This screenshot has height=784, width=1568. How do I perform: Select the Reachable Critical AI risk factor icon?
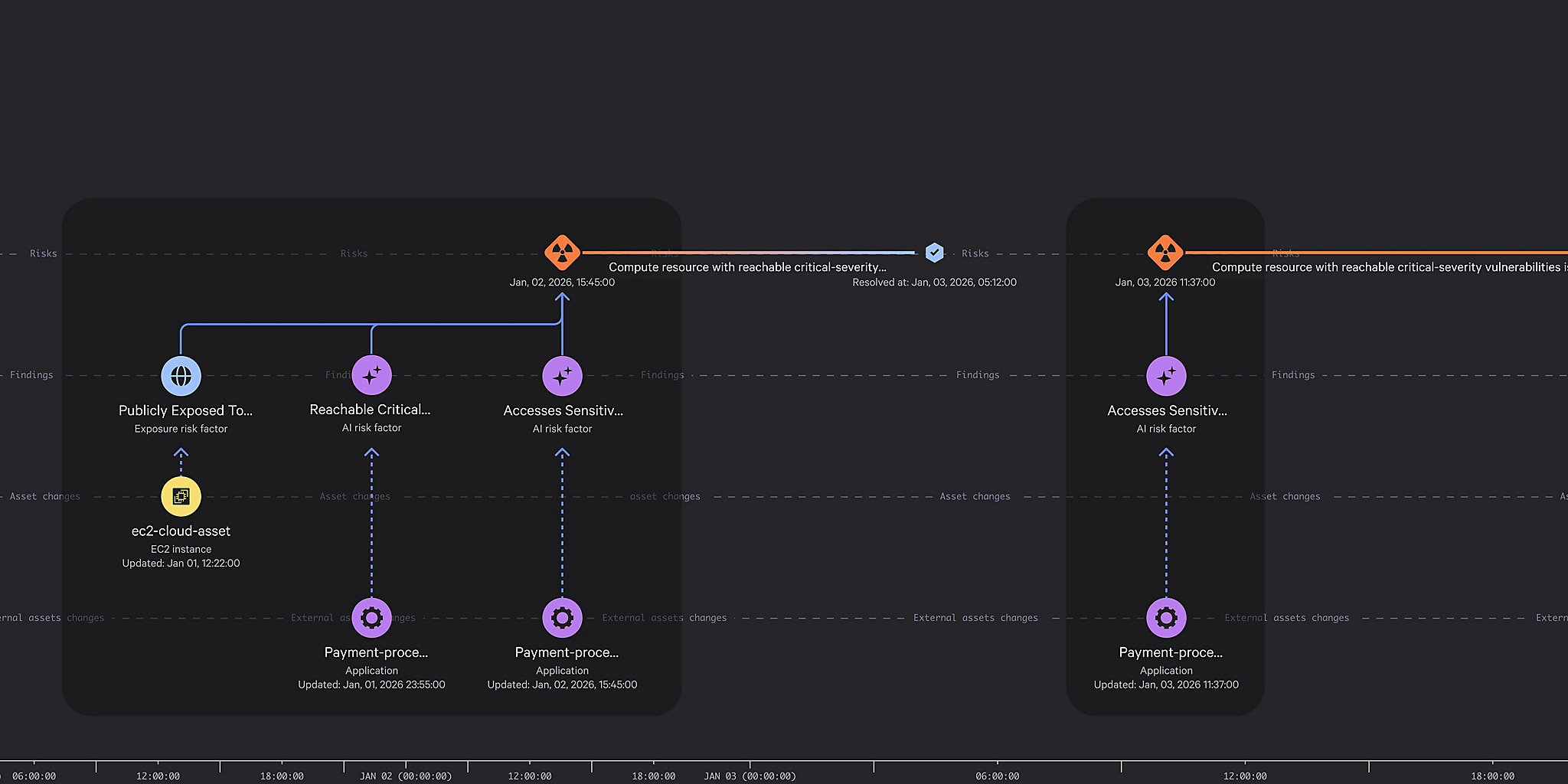pyautogui.click(x=371, y=376)
